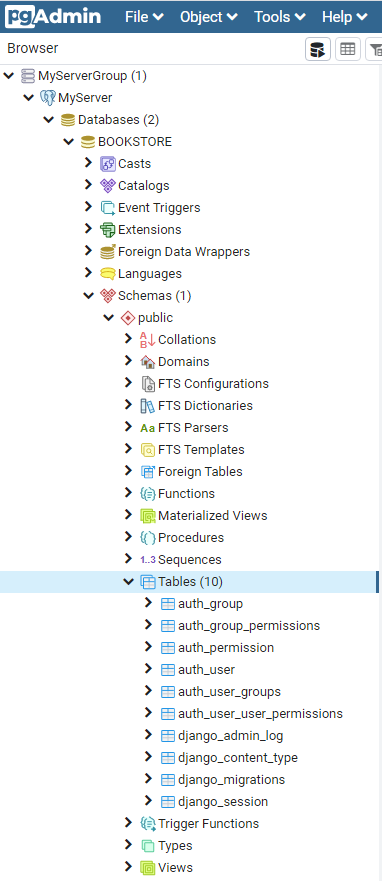Select the Tables (10) tree label

(190, 582)
